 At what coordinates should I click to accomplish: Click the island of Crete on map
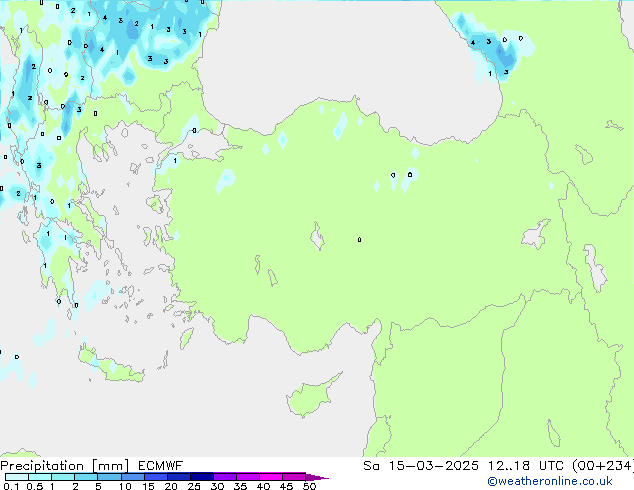(111, 366)
